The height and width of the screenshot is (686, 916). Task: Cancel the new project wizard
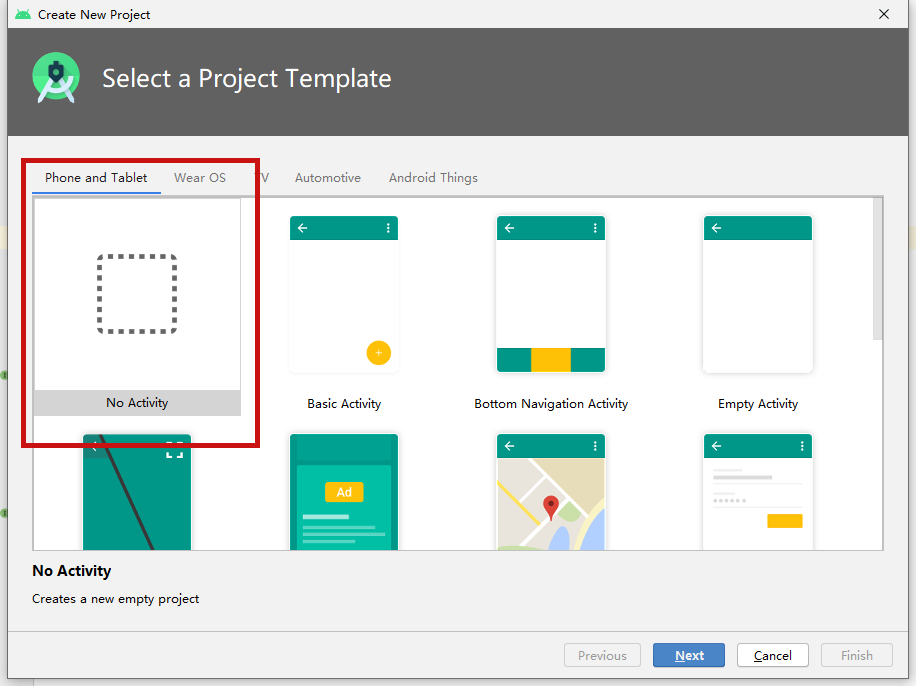point(772,655)
